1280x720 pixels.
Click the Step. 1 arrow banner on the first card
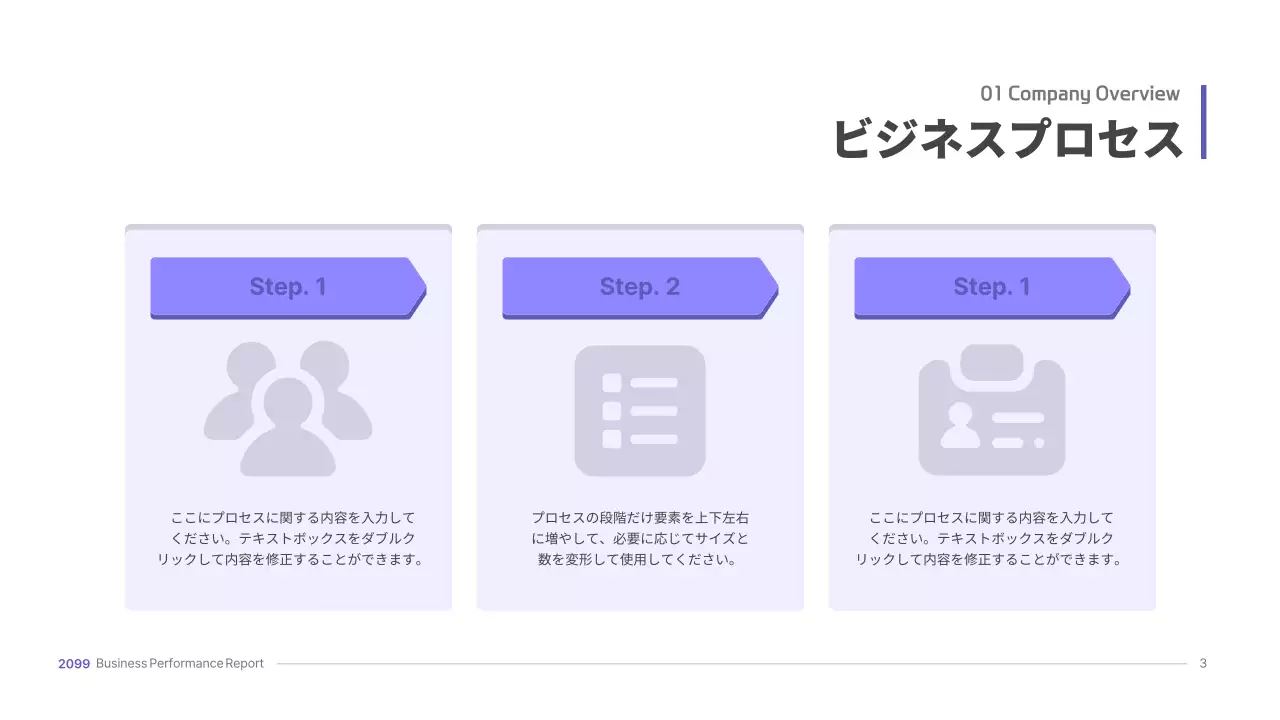[288, 287]
